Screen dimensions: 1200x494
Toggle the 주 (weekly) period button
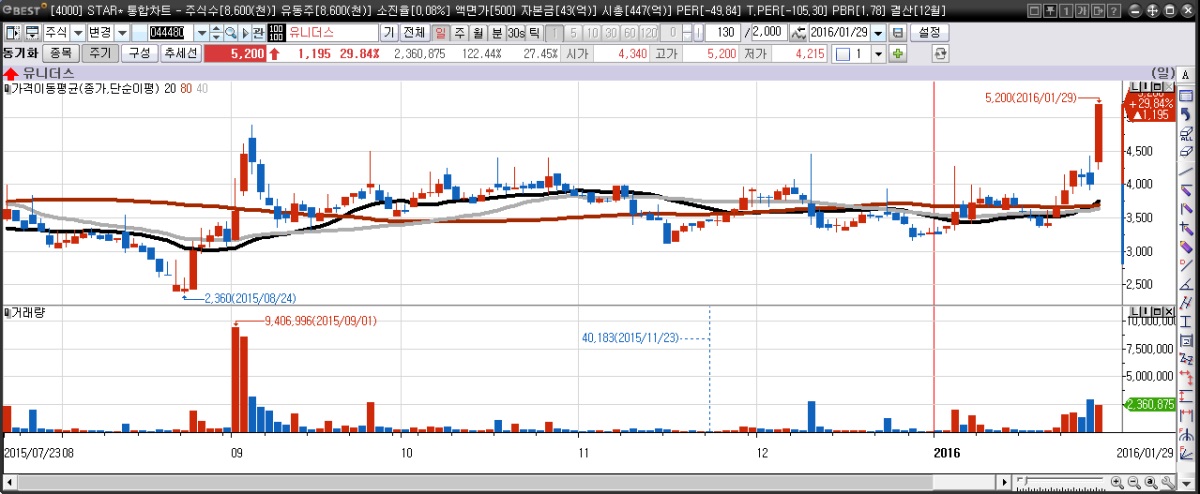click(x=460, y=33)
